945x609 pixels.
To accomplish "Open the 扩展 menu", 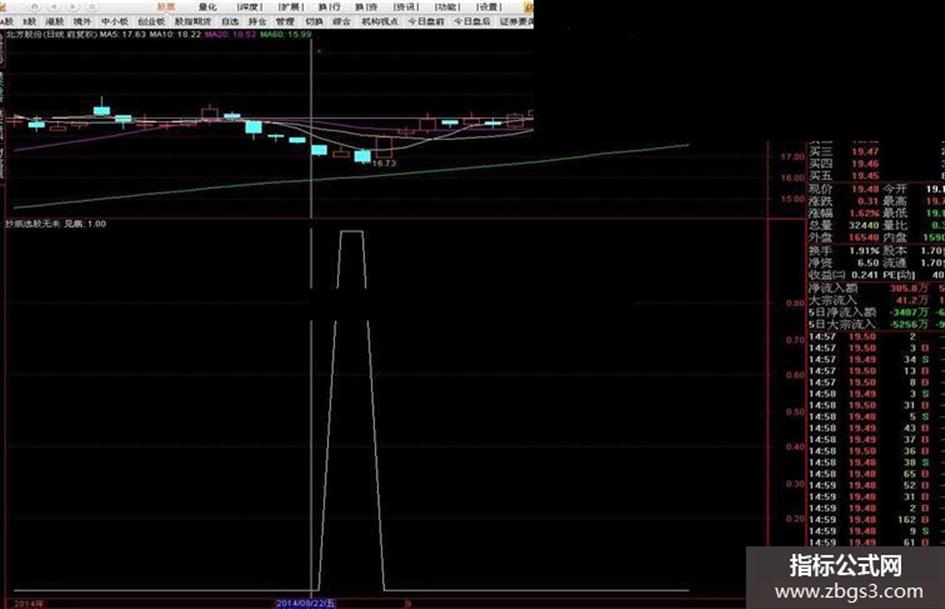I will (290, 7).
